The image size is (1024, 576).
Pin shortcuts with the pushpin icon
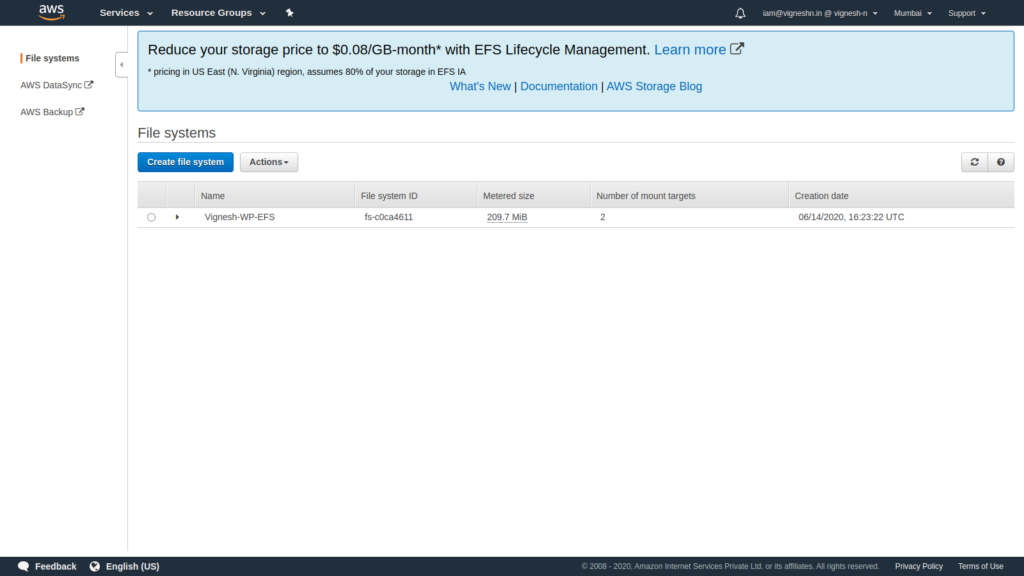click(x=289, y=12)
